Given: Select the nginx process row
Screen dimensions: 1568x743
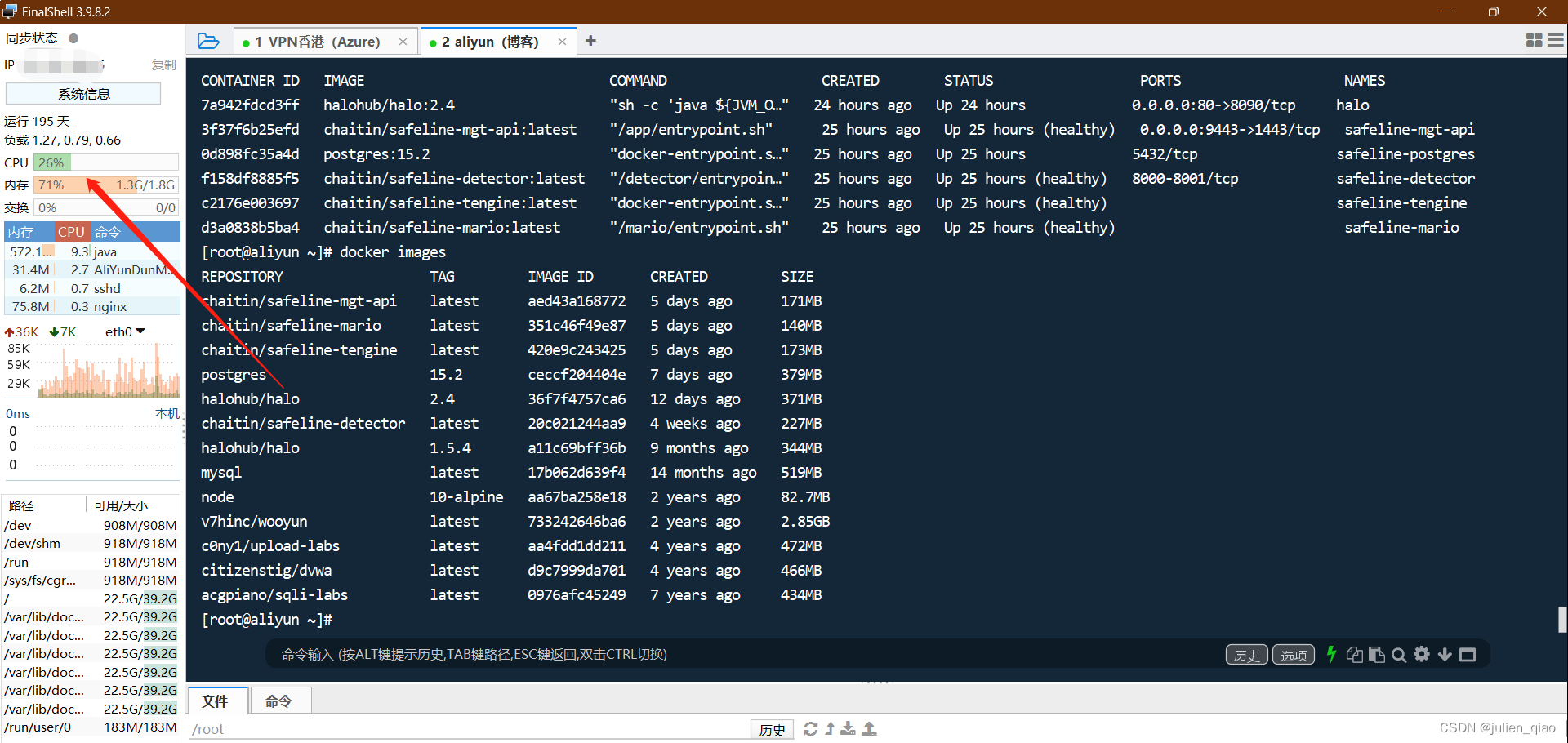Looking at the screenshot, I should 92,306.
